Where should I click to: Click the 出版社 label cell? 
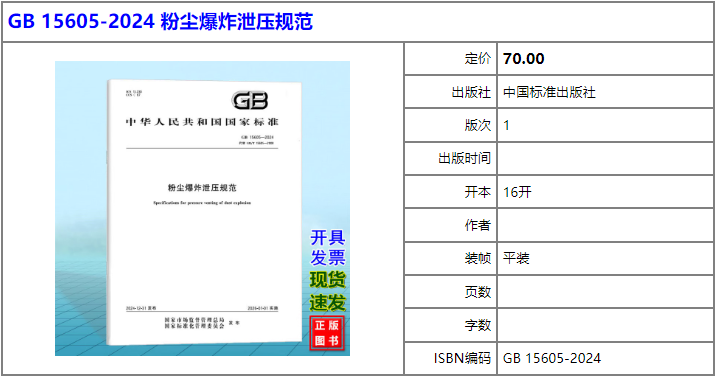tap(450, 92)
